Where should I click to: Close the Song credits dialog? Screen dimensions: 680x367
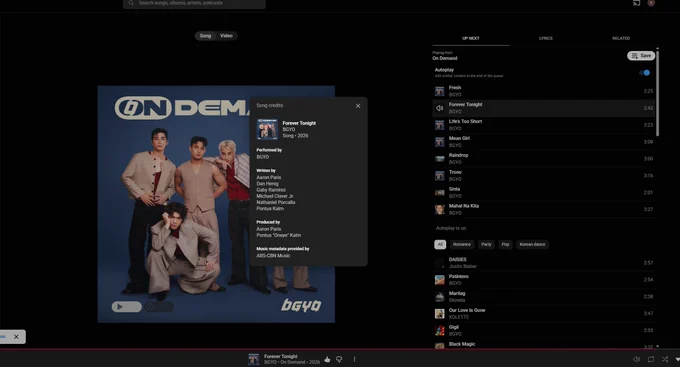[x=358, y=106]
